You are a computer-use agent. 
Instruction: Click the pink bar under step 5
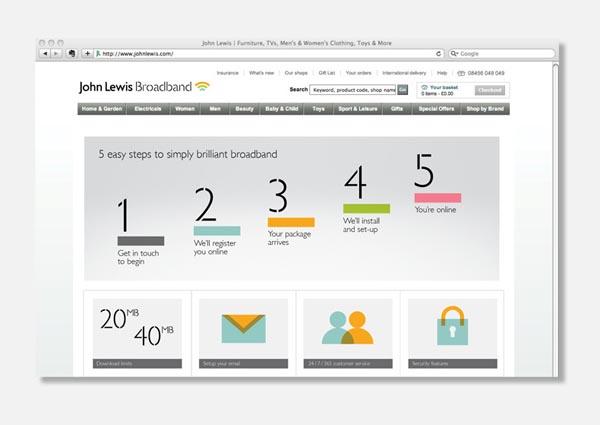click(438, 198)
